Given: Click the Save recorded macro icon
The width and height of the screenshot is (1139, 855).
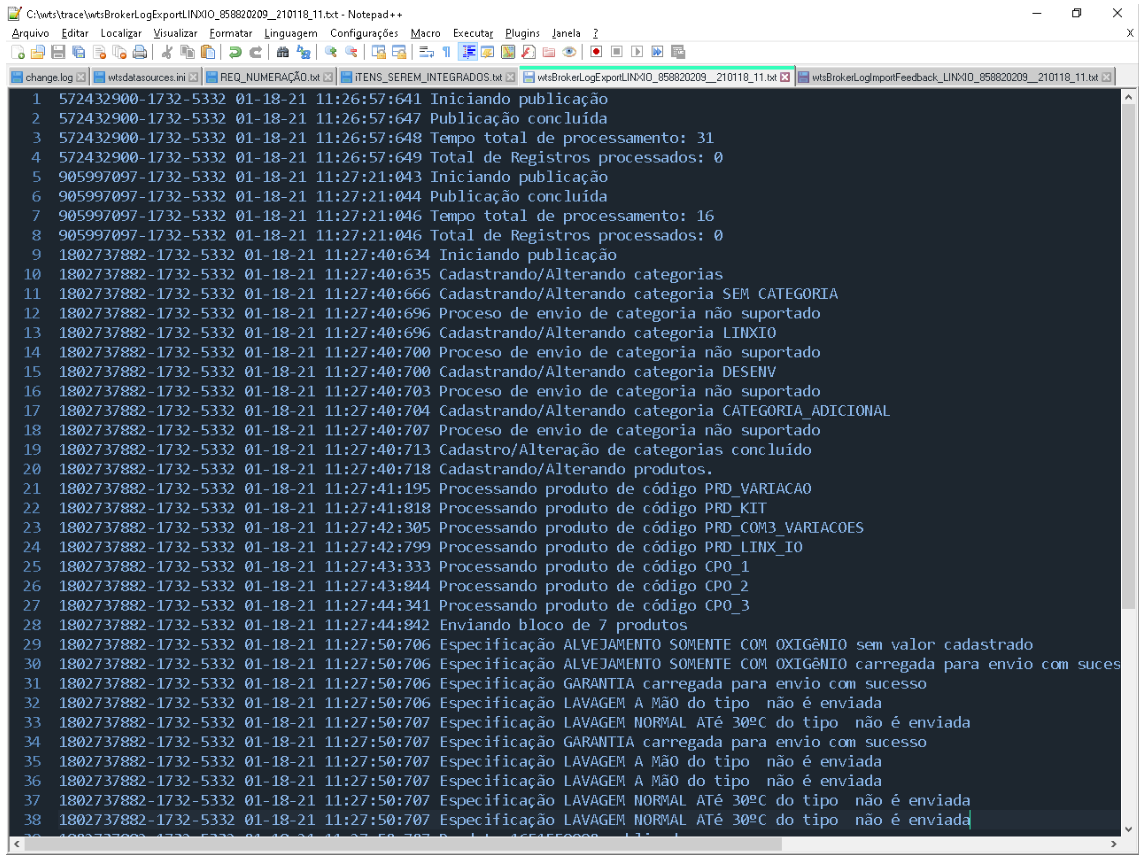Looking at the screenshot, I should click(x=678, y=52).
